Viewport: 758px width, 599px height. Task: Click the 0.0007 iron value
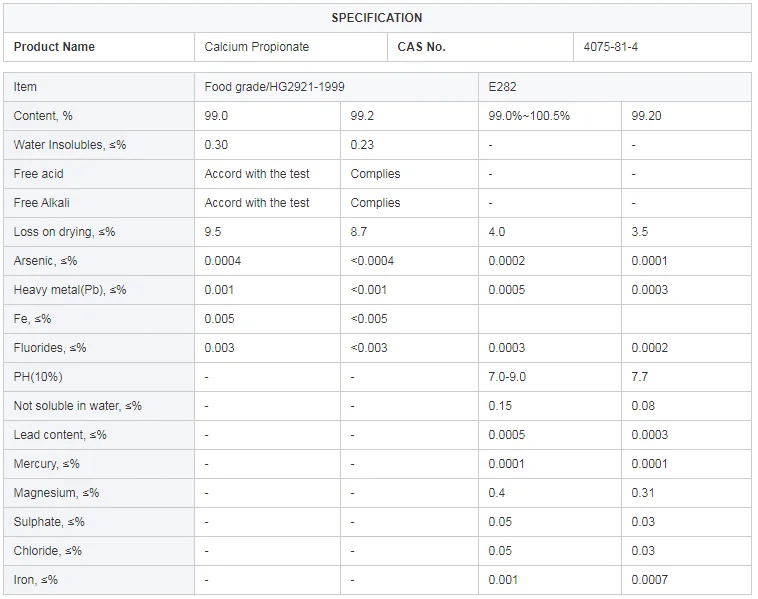pos(649,580)
